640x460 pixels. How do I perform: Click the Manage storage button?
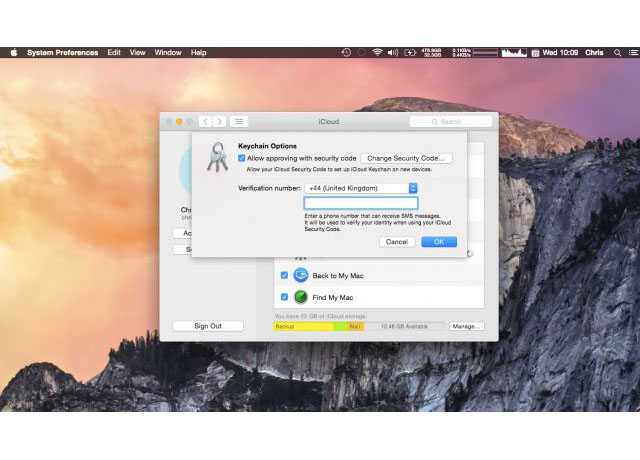click(466, 327)
